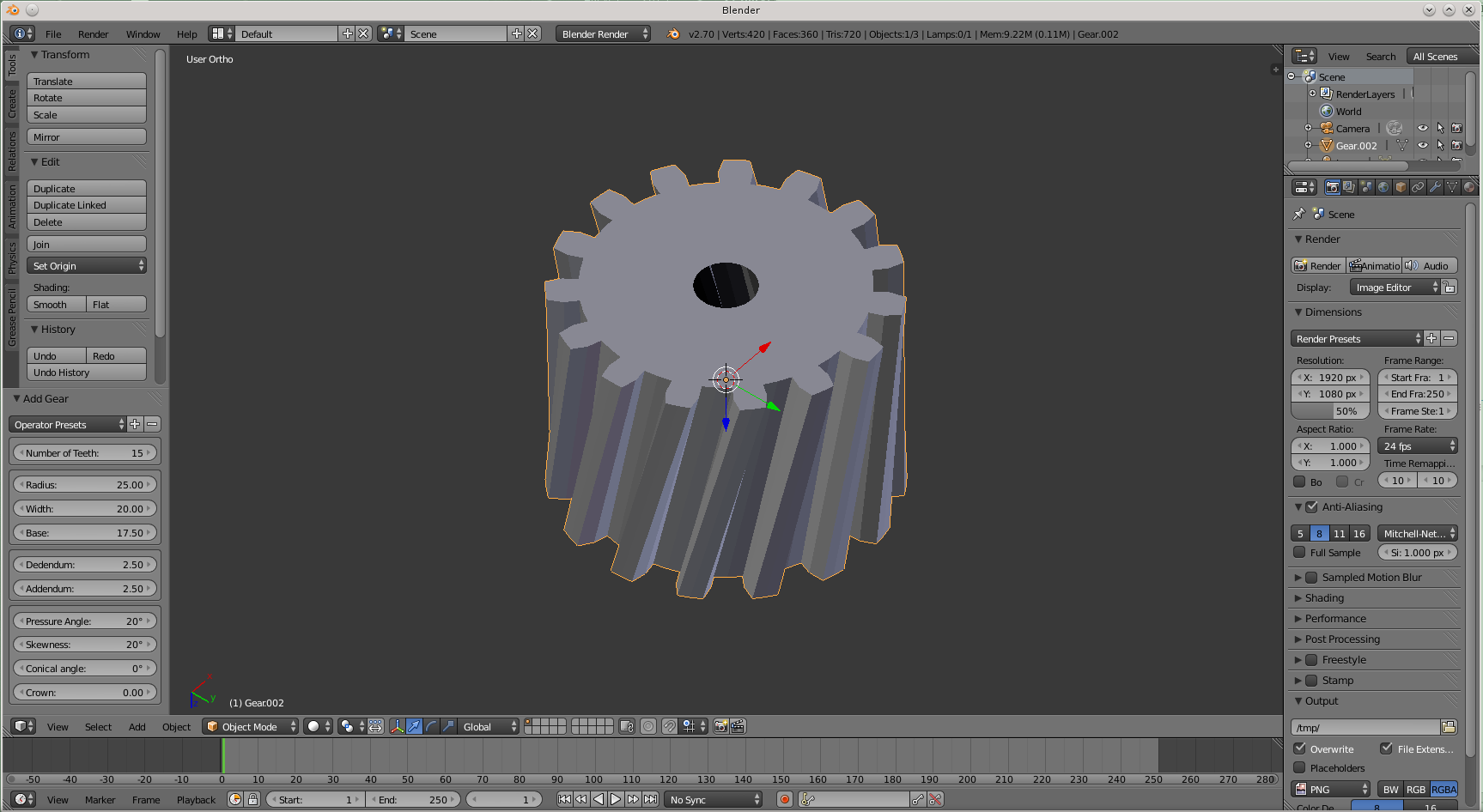The width and height of the screenshot is (1483, 812).
Task: Open the Global orientation dropdown
Action: (x=488, y=726)
